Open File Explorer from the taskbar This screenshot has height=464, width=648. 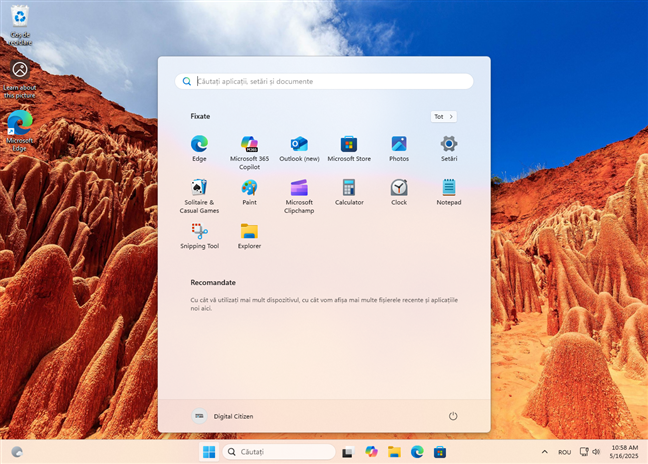tap(394, 452)
